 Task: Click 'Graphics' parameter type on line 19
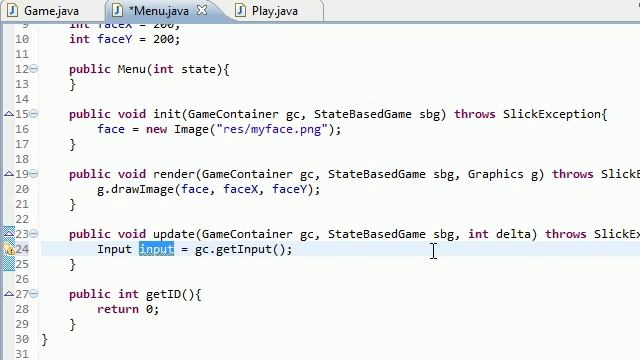496,174
